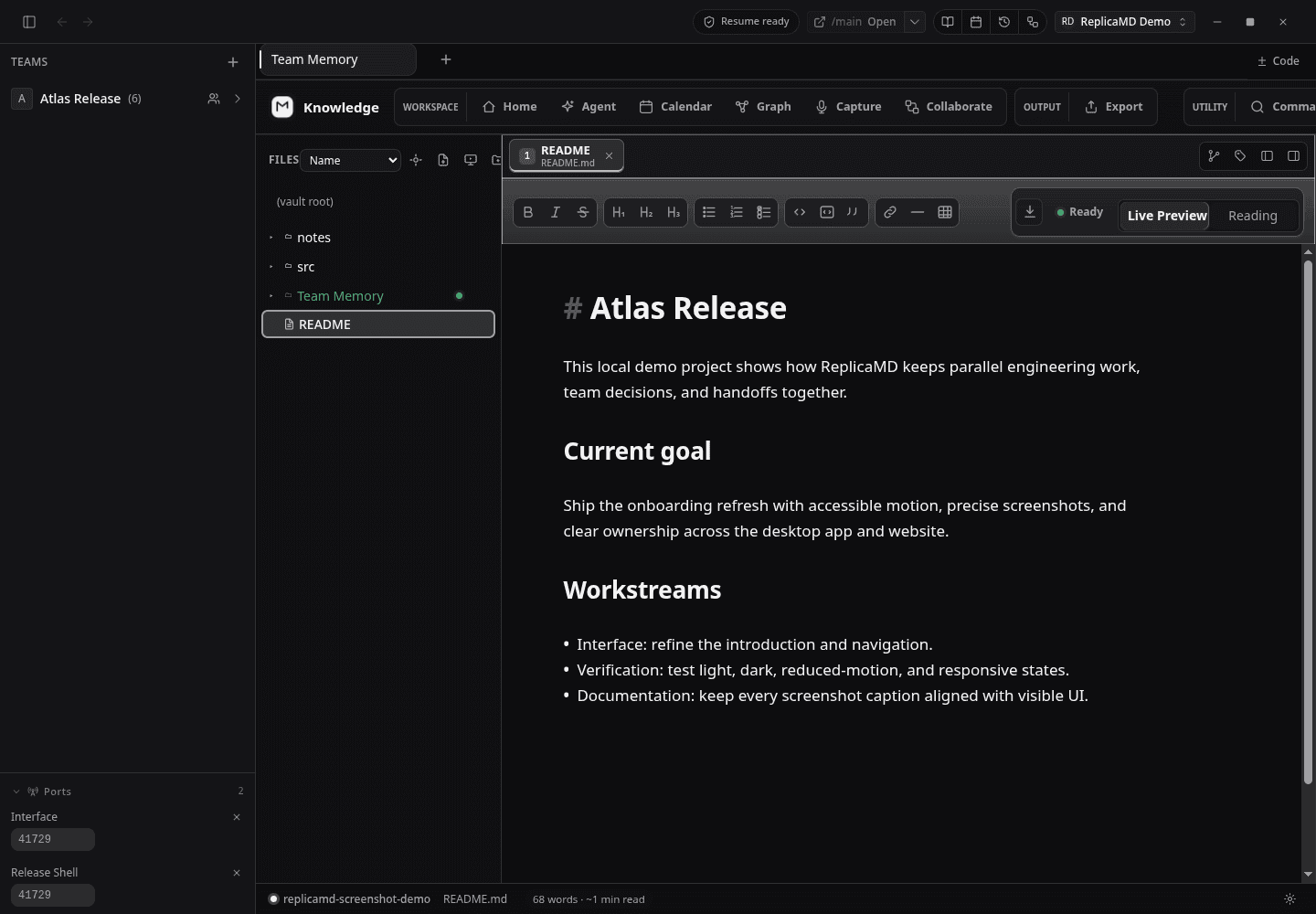Viewport: 1316px width, 914px height.
Task: Expand the notes folder
Action: click(271, 238)
